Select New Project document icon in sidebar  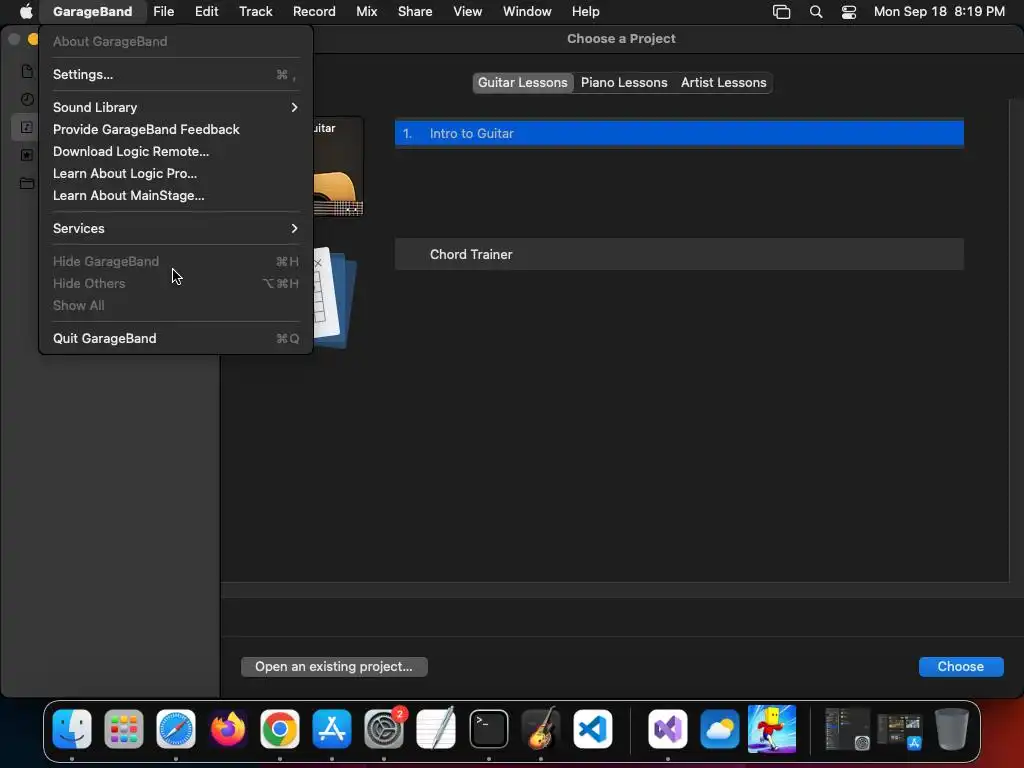(x=27, y=71)
